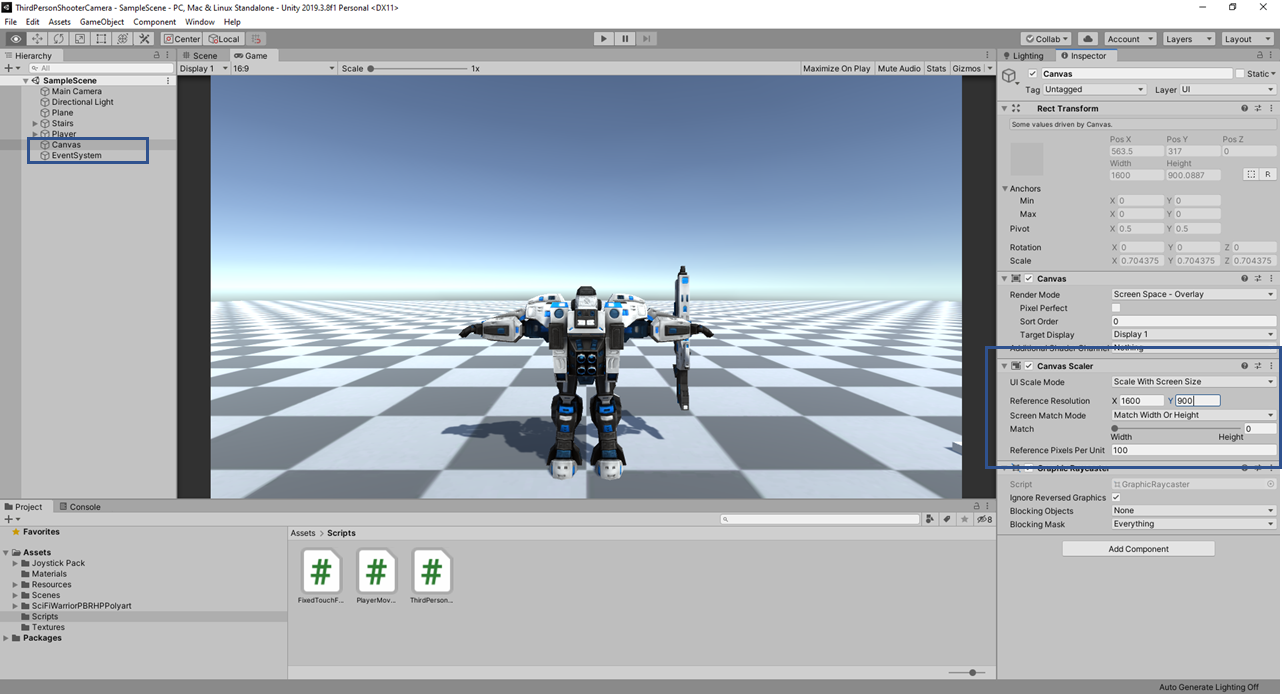This screenshot has width=1282, height=694.
Task: Collapse the Rect Transform component
Action: click(1004, 108)
